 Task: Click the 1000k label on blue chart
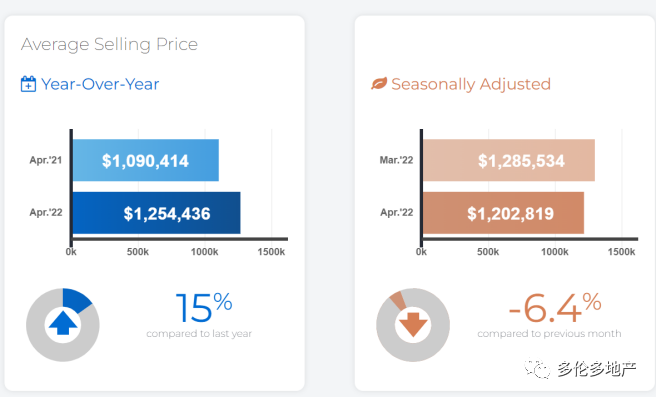(x=204, y=252)
